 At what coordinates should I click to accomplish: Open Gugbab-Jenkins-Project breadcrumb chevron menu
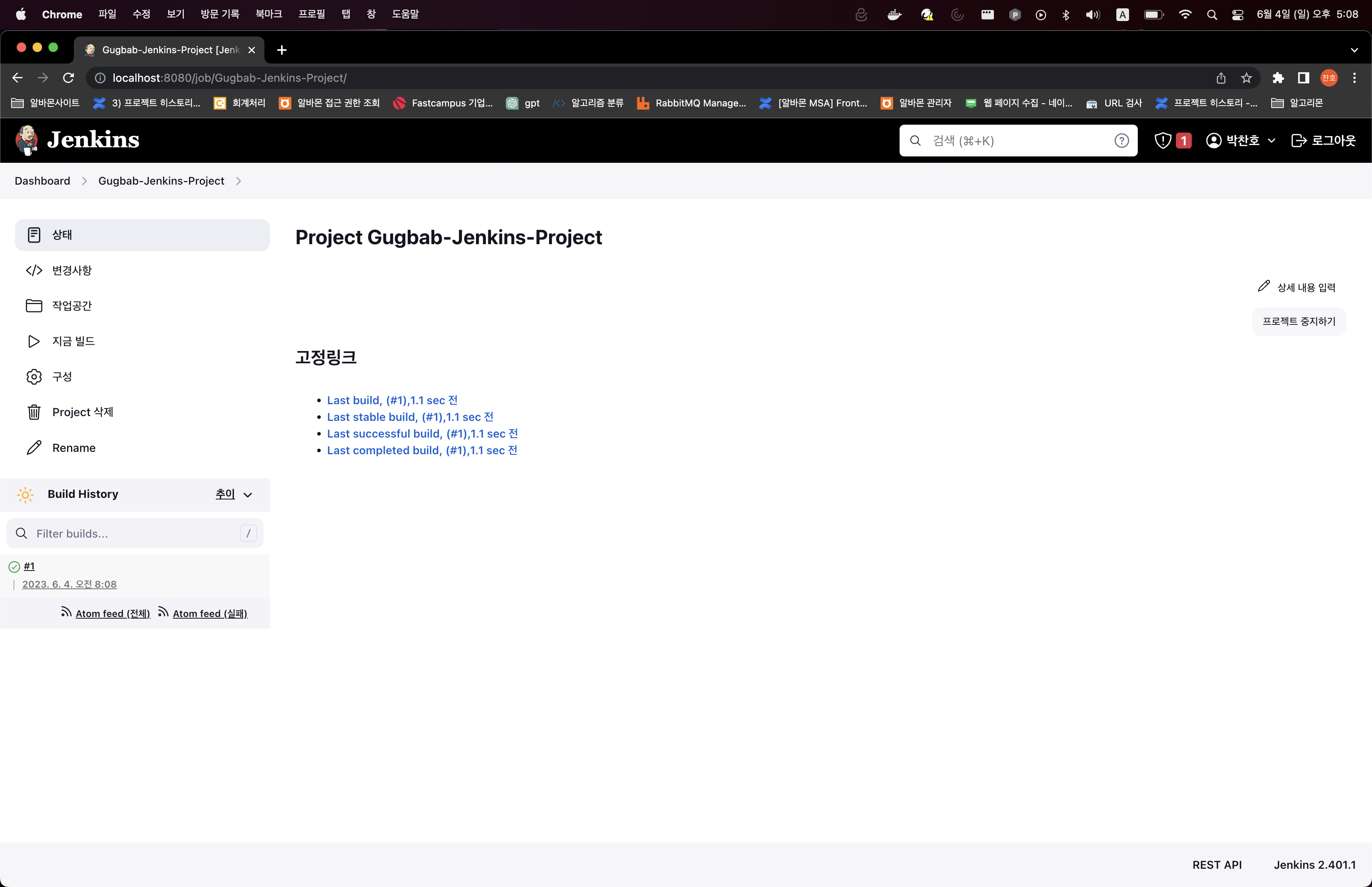238,181
